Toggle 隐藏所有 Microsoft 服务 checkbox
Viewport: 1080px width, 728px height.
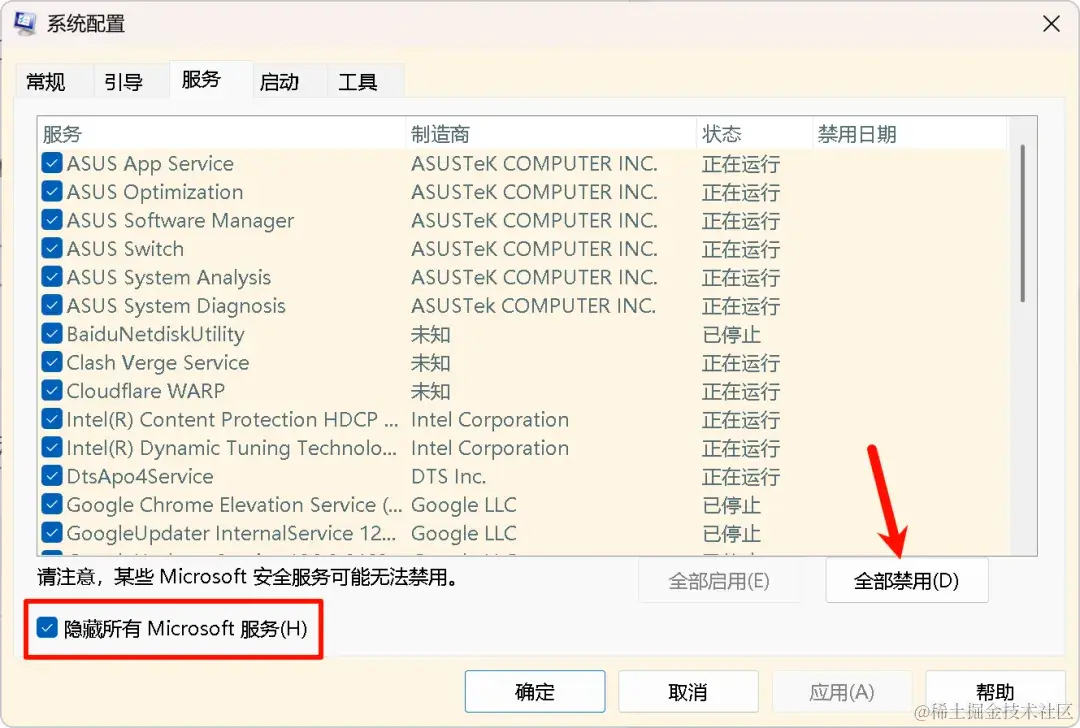click(x=45, y=629)
